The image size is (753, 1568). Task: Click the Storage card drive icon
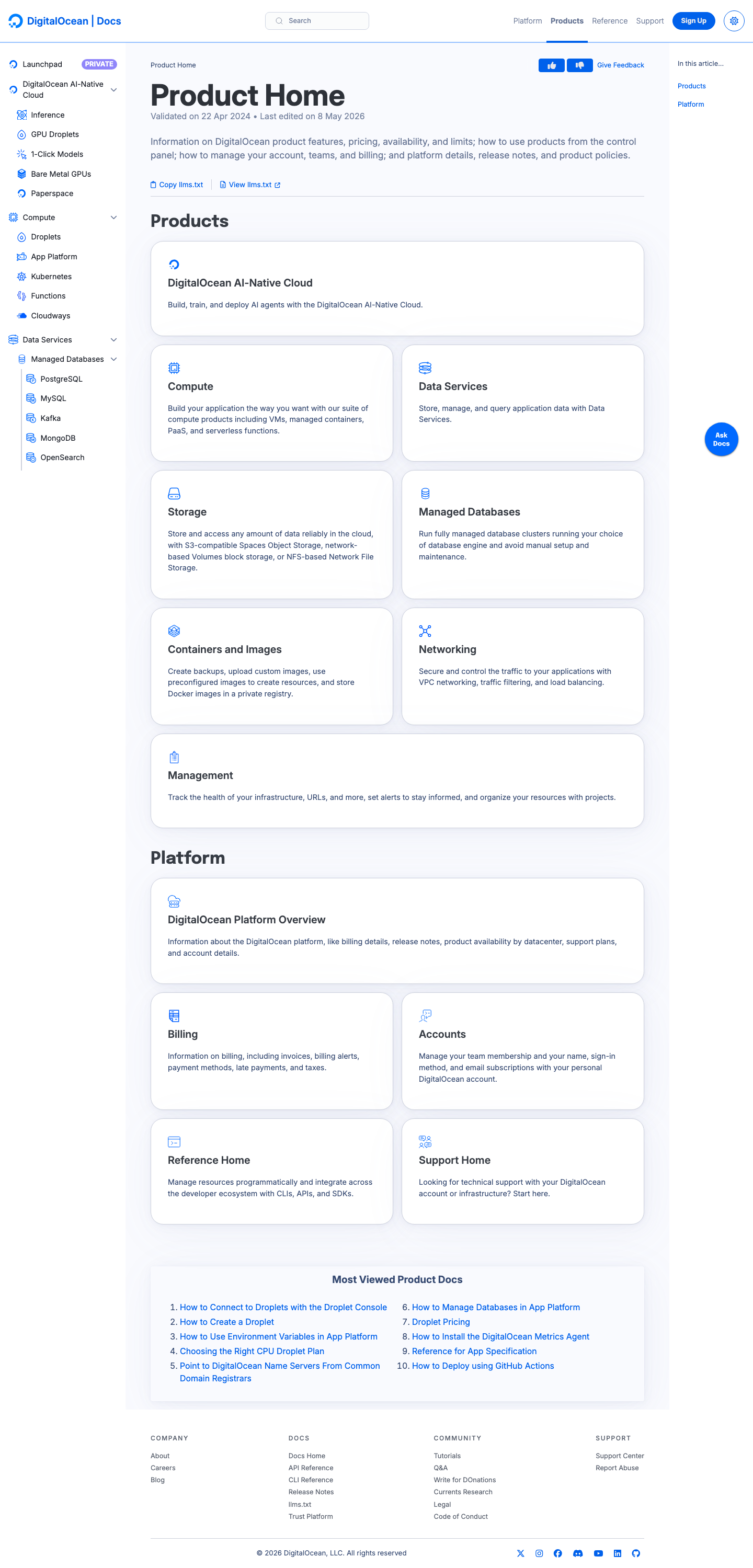point(174,493)
